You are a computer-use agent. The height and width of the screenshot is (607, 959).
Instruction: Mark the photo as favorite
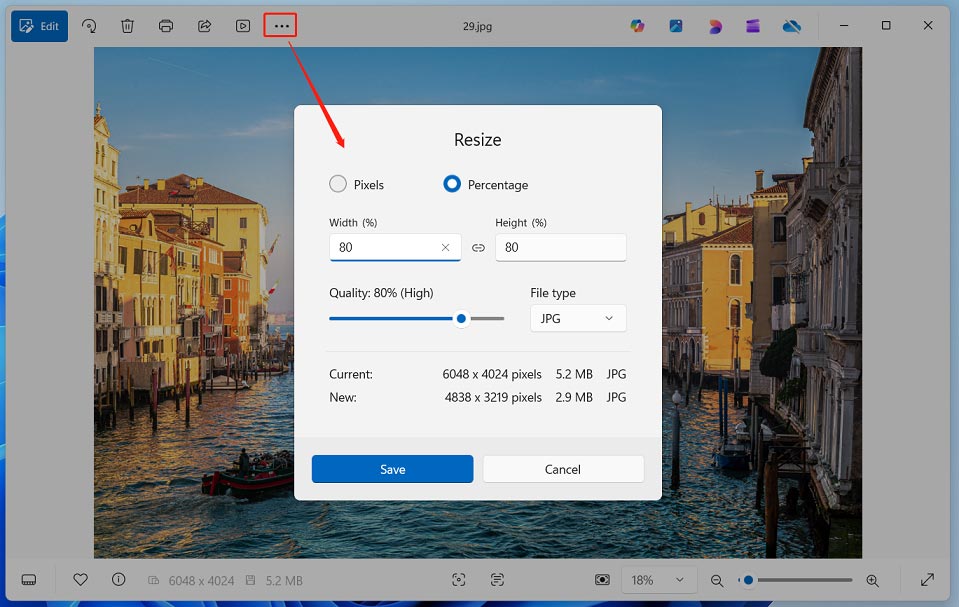point(79,580)
